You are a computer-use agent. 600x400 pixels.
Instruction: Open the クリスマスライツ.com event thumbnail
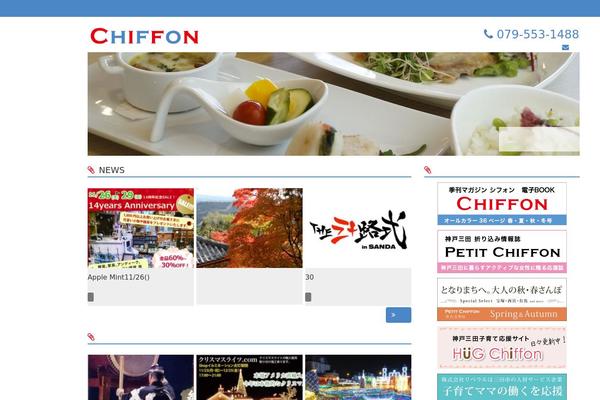tap(249, 377)
